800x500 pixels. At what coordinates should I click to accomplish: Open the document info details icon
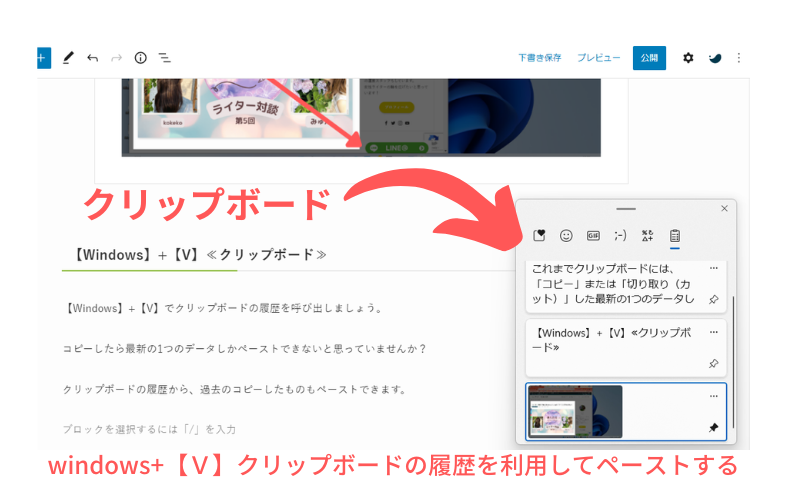140,58
